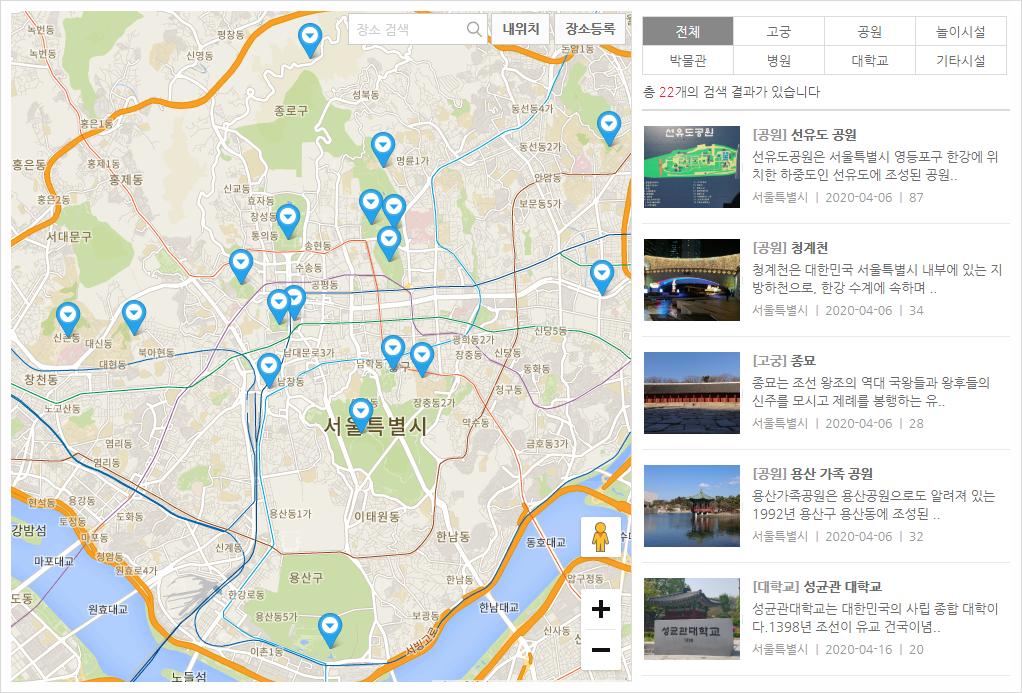The height and width of the screenshot is (693, 1022).
Task: Click the 한남동 map label
Action: tap(453, 537)
